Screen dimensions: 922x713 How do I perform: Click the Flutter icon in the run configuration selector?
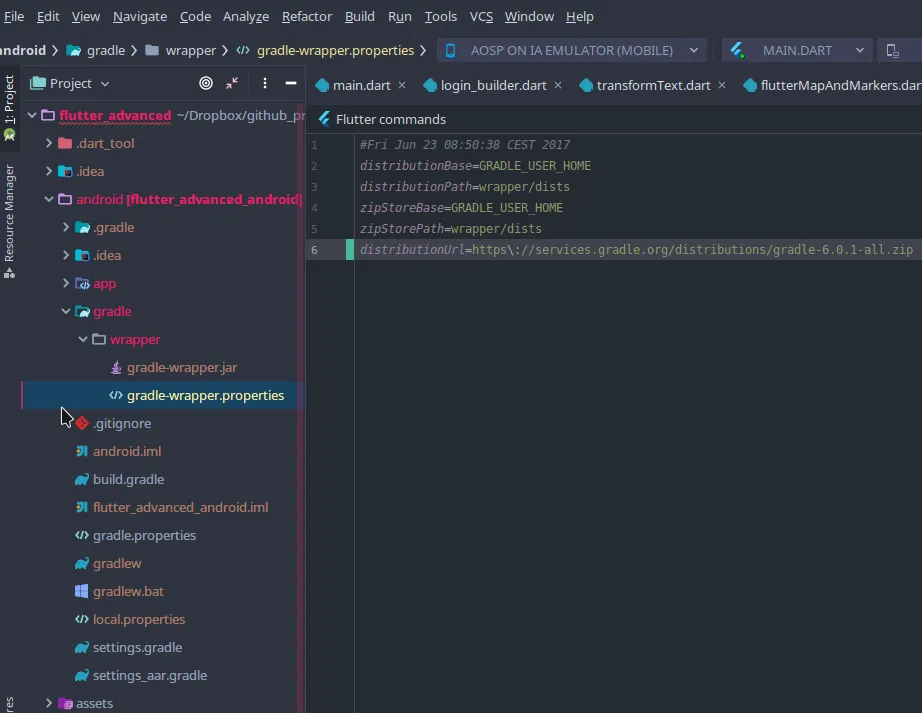pyautogui.click(x=738, y=51)
